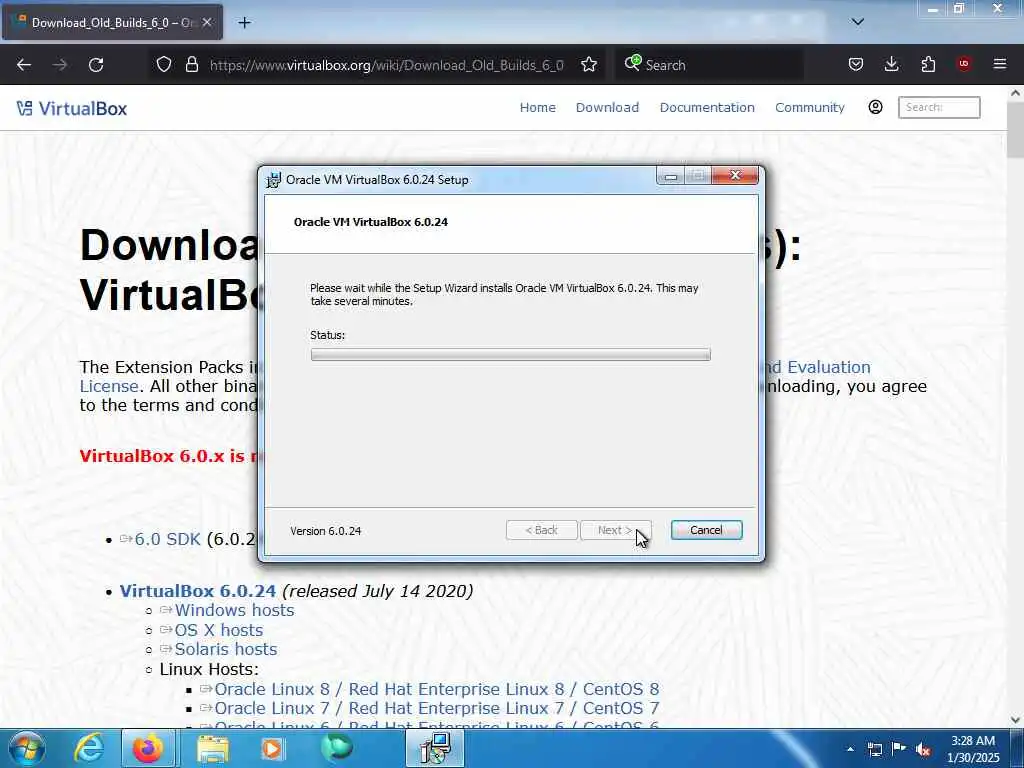1024x768 pixels.
Task: Open the Solaris hosts link
Action: click(225, 649)
